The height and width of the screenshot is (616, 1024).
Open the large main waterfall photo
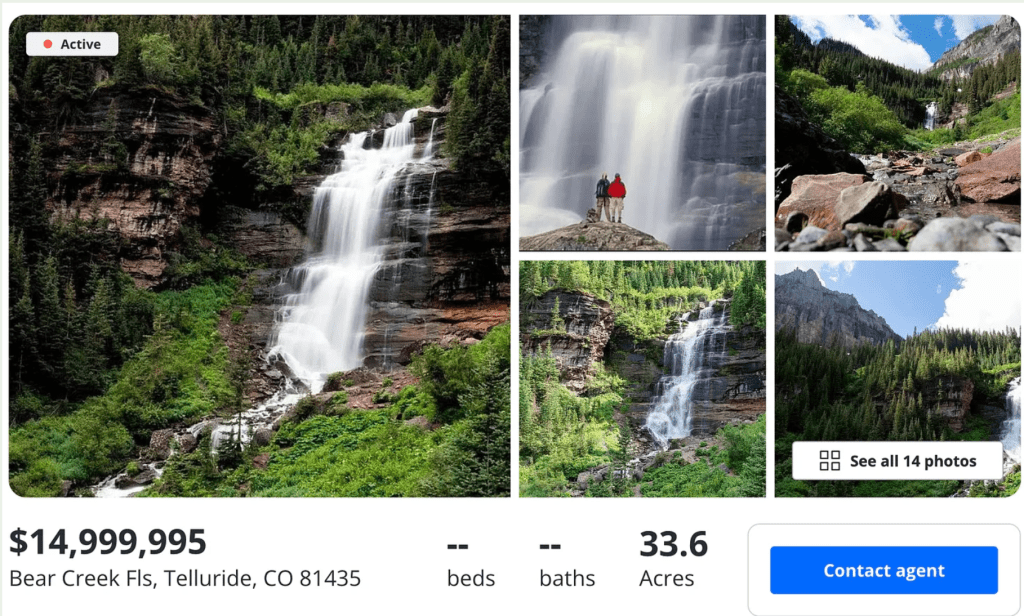[259, 256]
